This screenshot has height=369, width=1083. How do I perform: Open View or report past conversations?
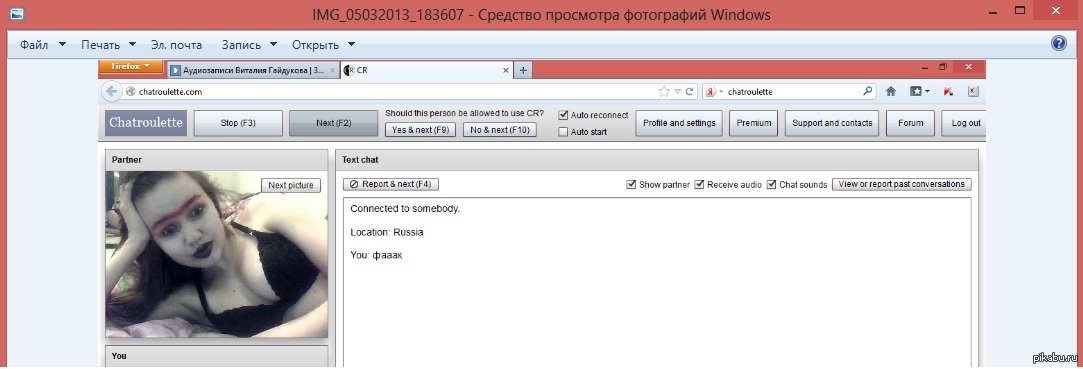[901, 184]
